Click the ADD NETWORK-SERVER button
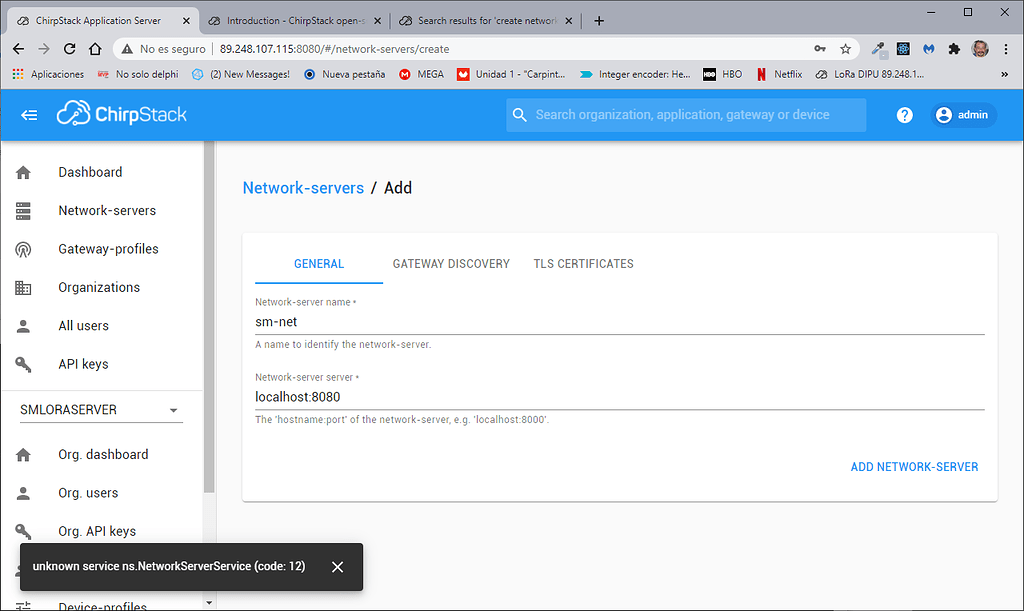The width and height of the screenshot is (1024, 611). (x=914, y=466)
